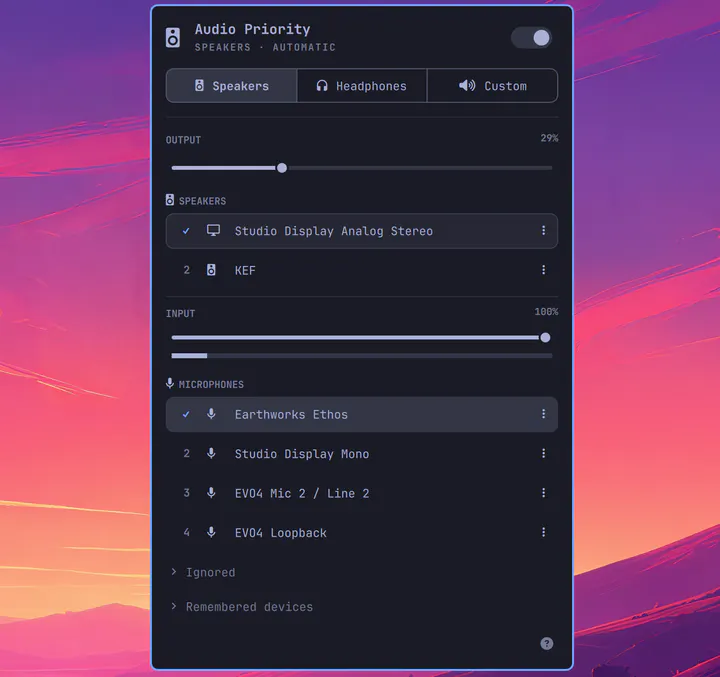The width and height of the screenshot is (720, 677).
Task: Click the microphone icon on Studio Display Mono row
Action: [211, 453]
